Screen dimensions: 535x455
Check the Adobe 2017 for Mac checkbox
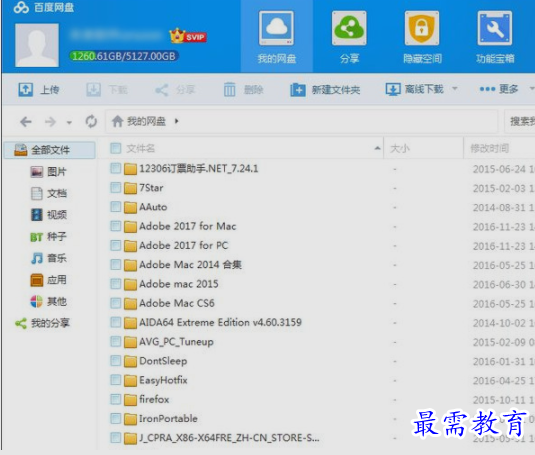(x=116, y=226)
